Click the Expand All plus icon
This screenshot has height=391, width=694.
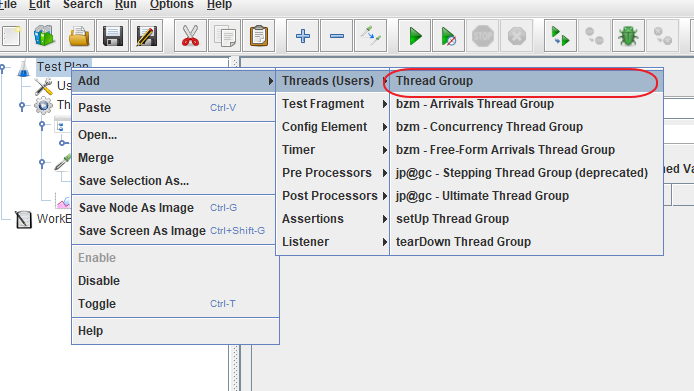click(303, 36)
